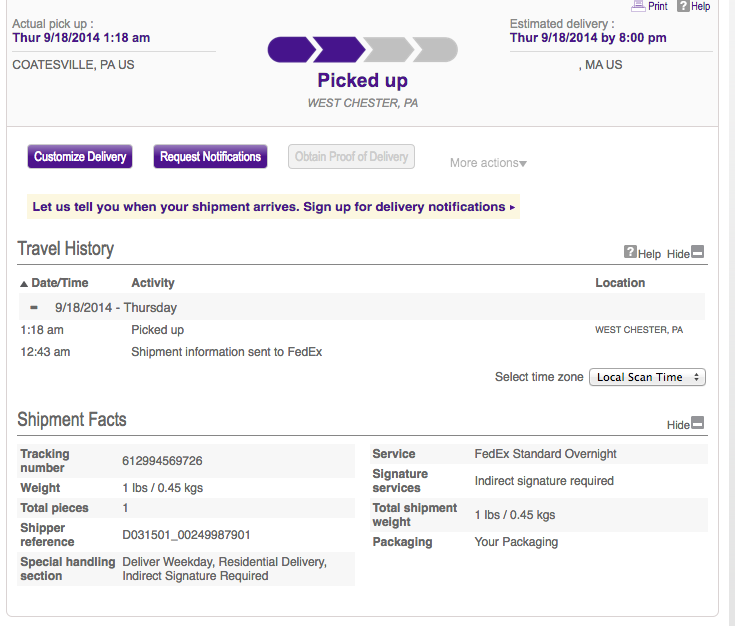Click the Activity column header
The image size is (735, 626).
point(153,283)
